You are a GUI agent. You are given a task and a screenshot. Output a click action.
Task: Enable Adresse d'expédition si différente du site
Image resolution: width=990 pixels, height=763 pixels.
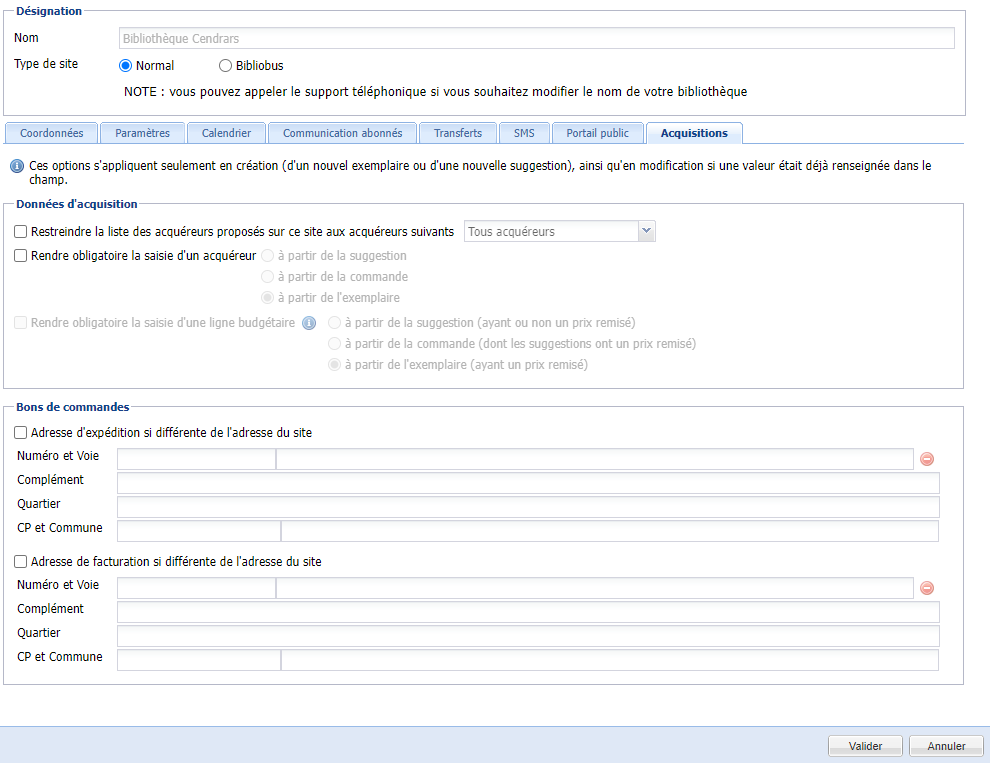tap(19, 432)
